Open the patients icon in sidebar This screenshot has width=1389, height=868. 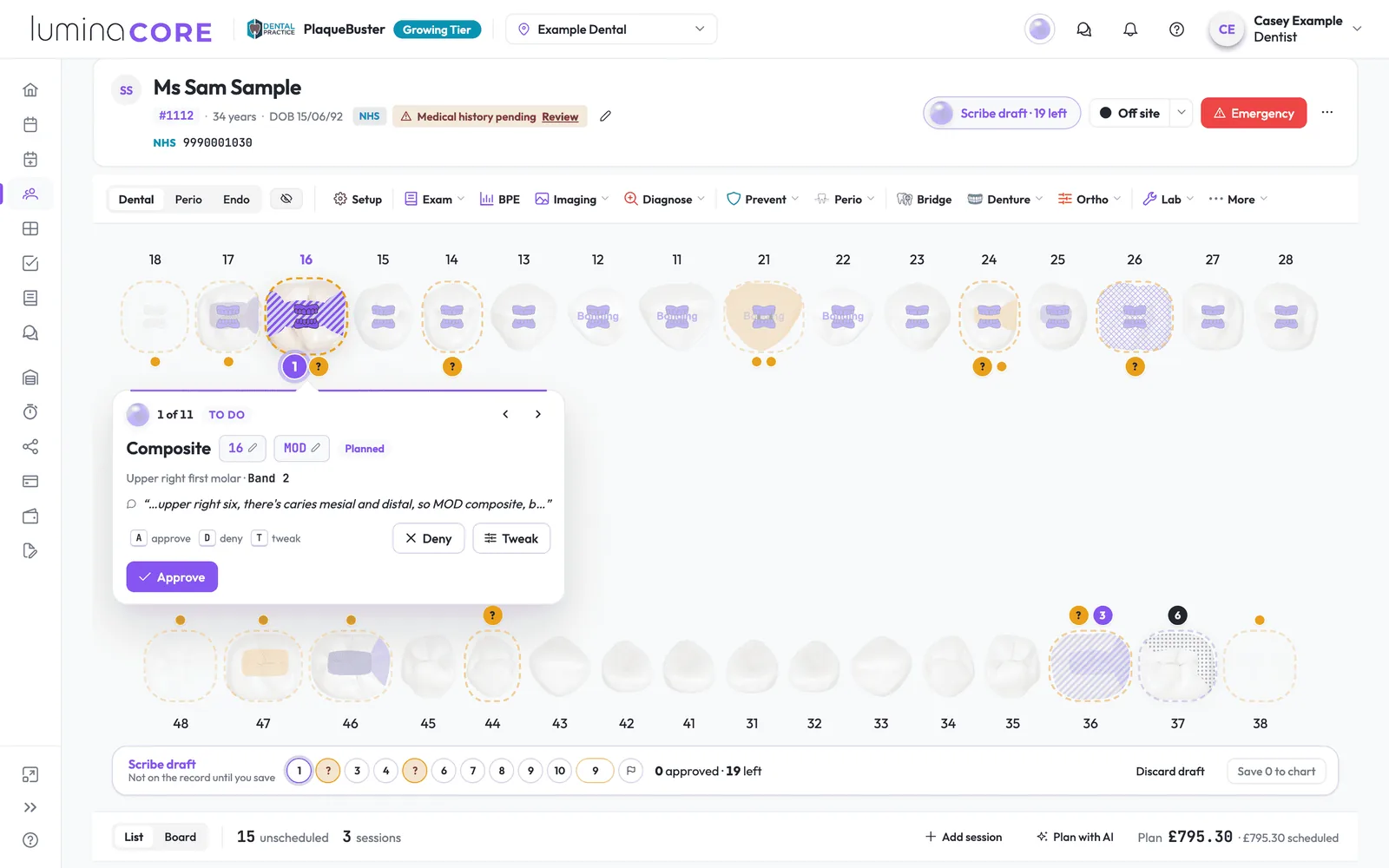(30, 194)
